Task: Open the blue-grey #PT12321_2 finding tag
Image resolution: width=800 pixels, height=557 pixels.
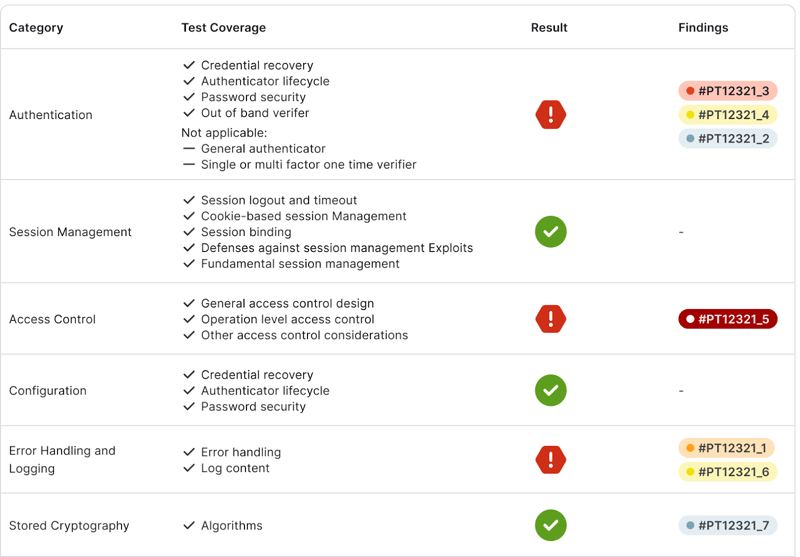Action: coord(728,139)
